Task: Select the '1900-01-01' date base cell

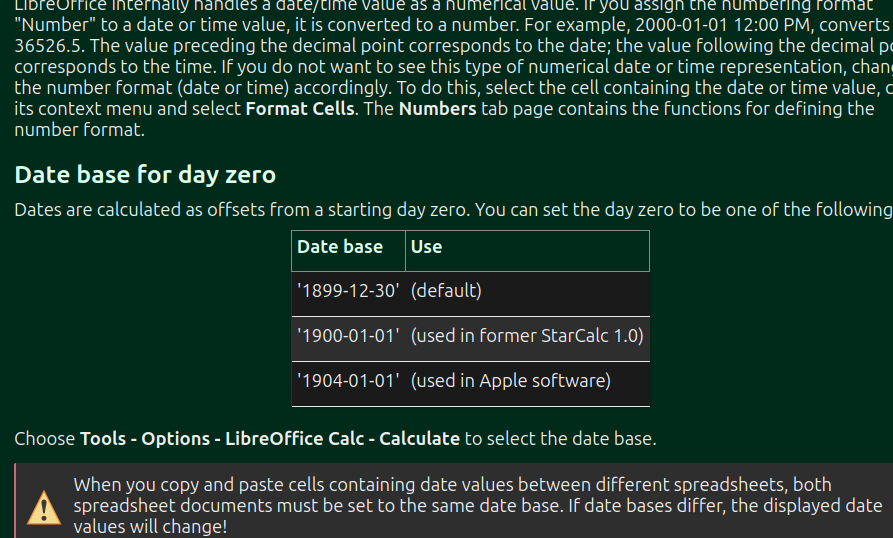Action: (349, 339)
